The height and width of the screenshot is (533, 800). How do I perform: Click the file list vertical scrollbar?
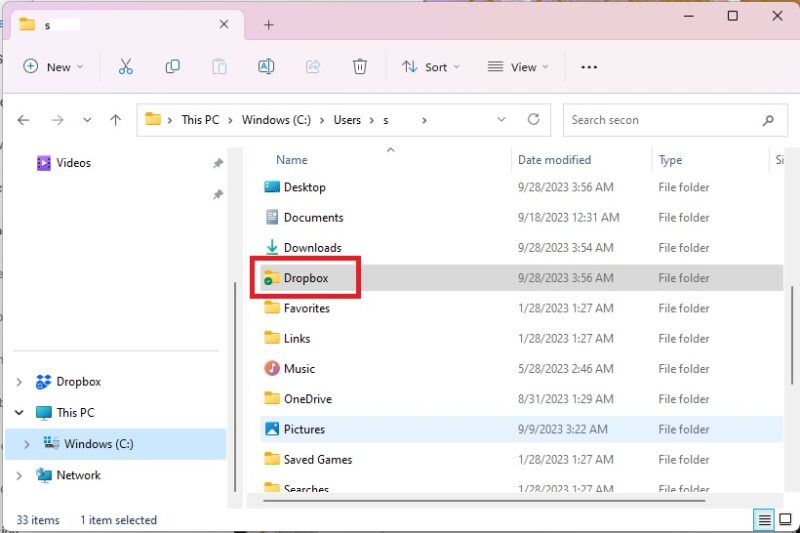(792, 335)
